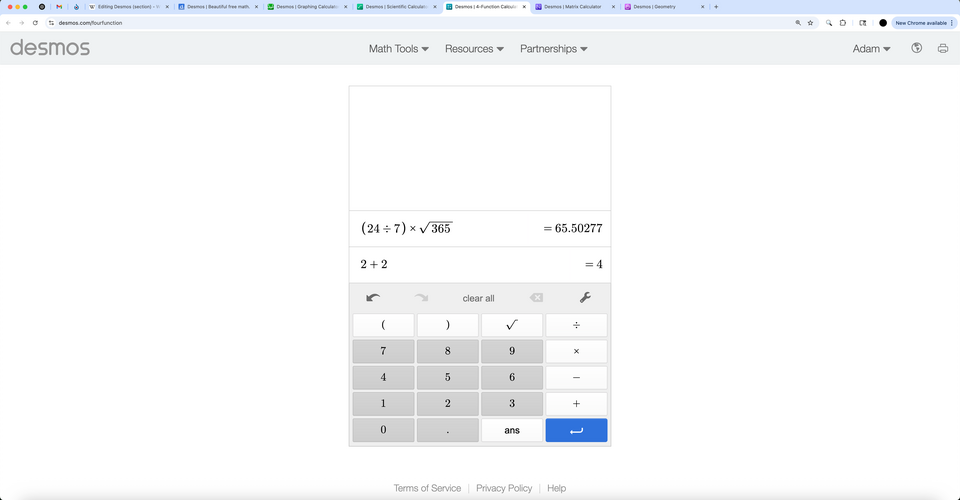Click the minus key
Screen dimensions: 960x500
576,378
